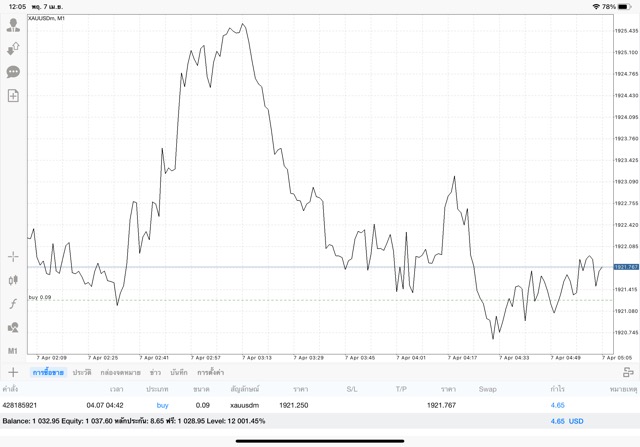Switch to the กล่องจดหมาย mailbox tab
This screenshot has width=640, height=447.
pos(120,372)
